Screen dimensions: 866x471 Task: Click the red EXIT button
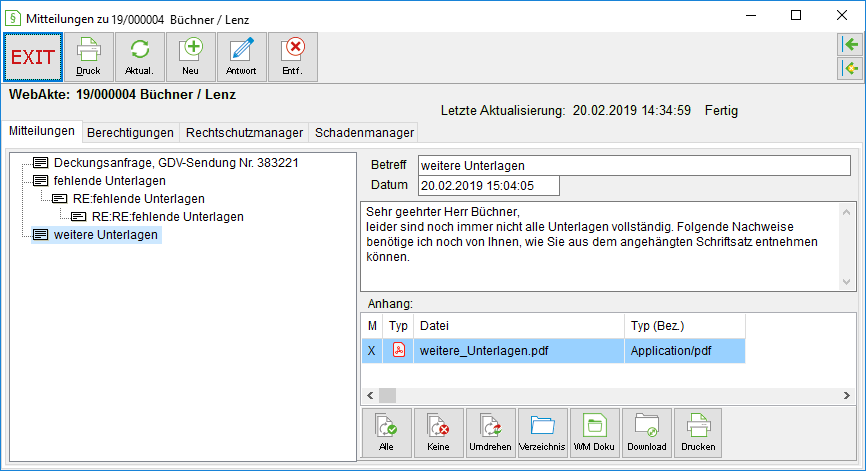click(33, 57)
